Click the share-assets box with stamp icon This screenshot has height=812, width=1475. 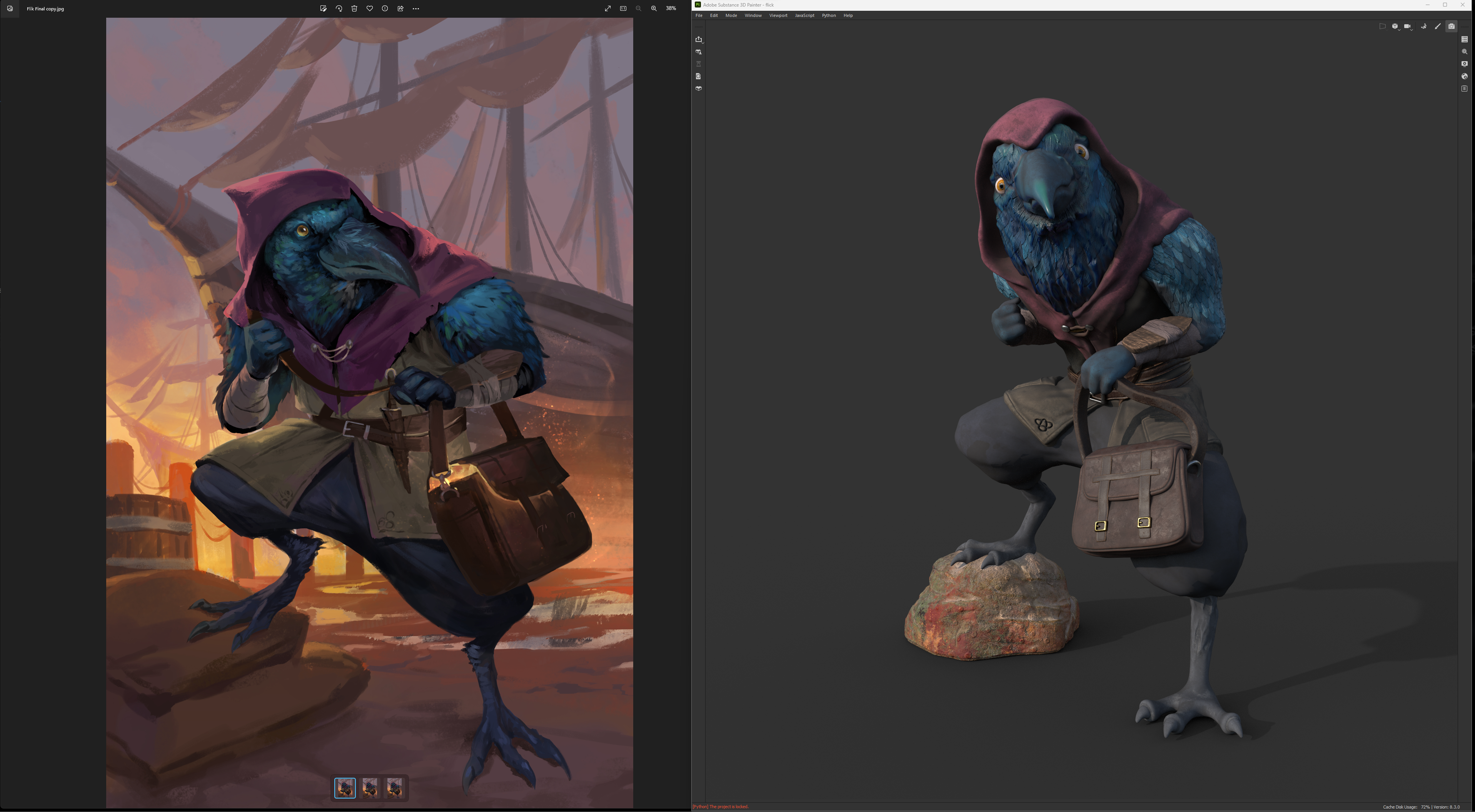(699, 52)
